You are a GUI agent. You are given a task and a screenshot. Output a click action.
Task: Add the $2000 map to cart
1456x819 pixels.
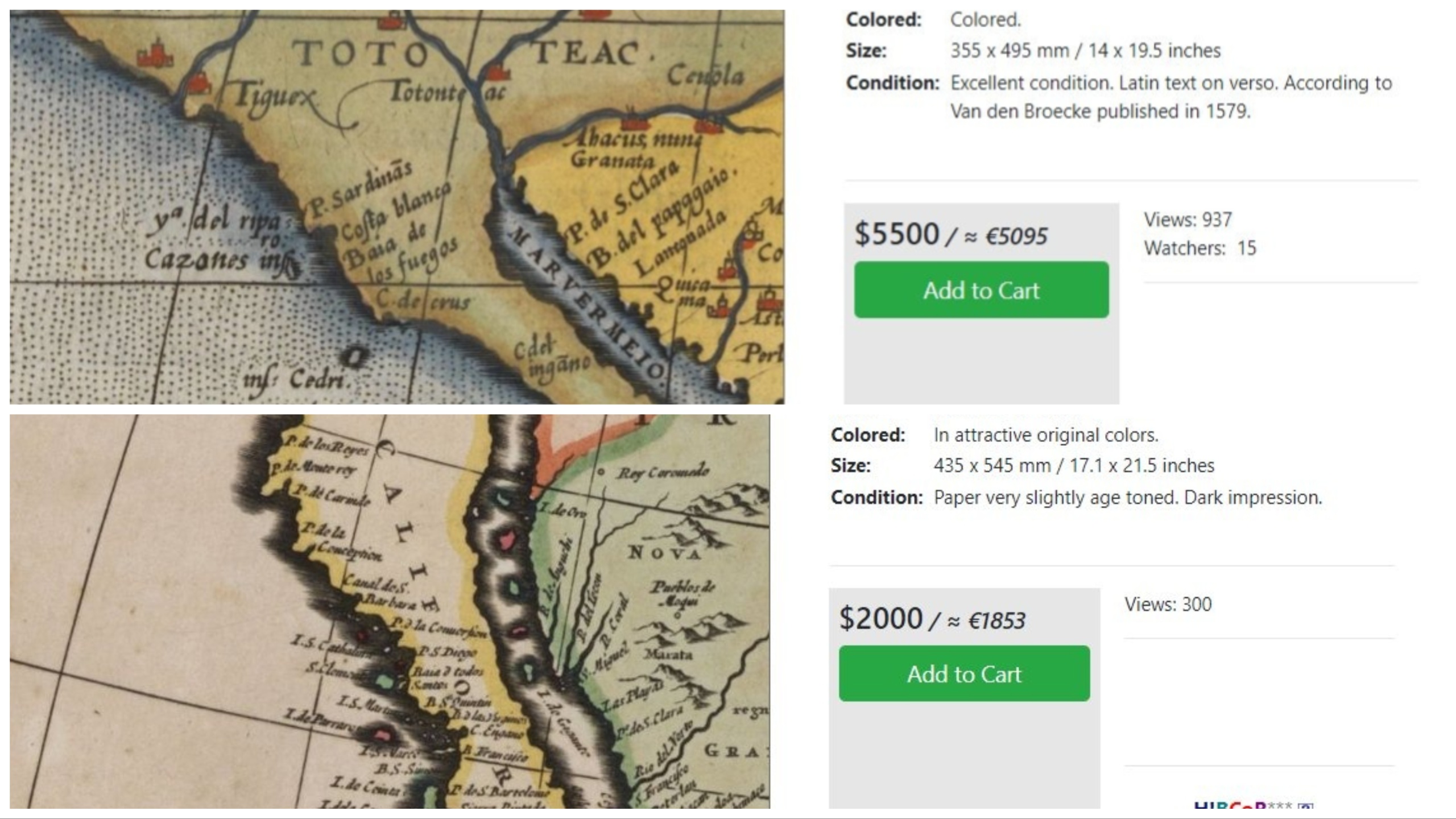coord(964,674)
